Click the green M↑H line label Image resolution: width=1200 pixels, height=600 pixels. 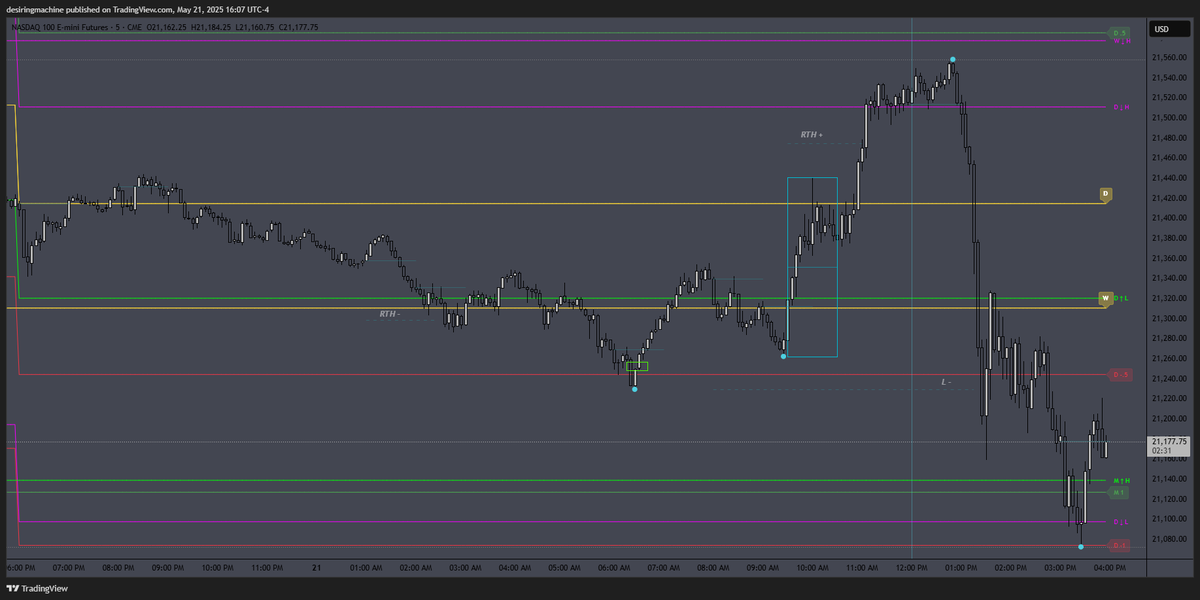pyautogui.click(x=1122, y=481)
